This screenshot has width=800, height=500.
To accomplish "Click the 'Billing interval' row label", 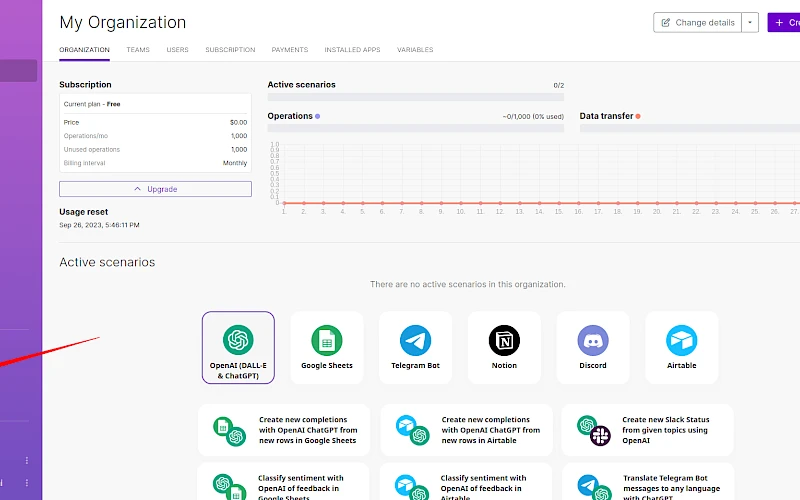I will [84, 163].
